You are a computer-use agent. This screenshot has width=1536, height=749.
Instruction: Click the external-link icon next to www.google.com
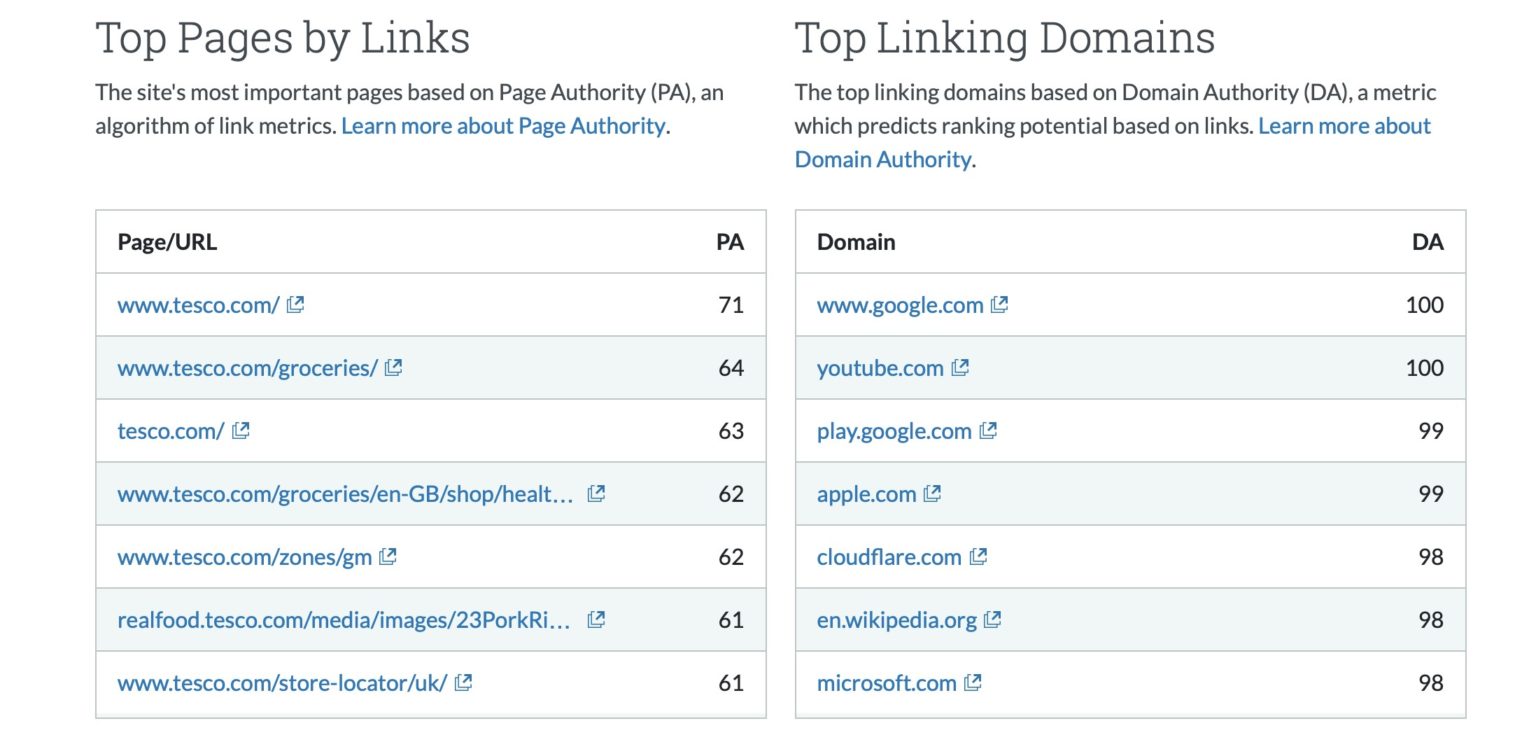999,305
